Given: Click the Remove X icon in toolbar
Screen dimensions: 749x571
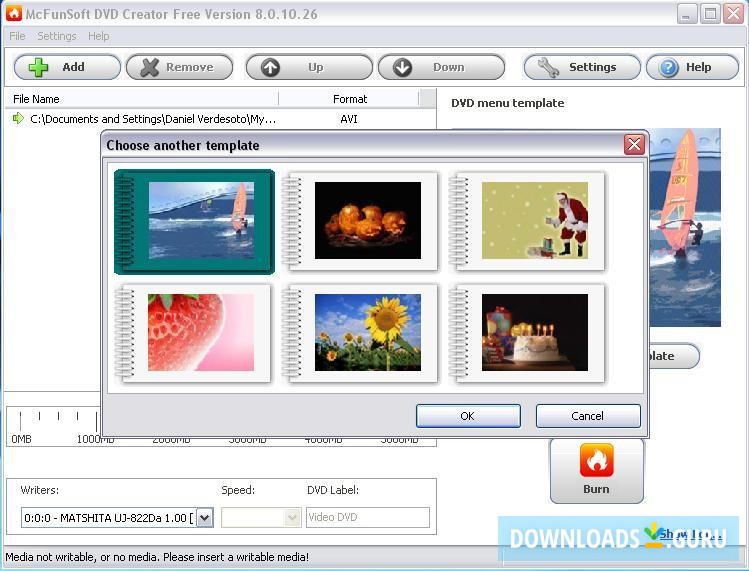Looking at the screenshot, I should 150,67.
